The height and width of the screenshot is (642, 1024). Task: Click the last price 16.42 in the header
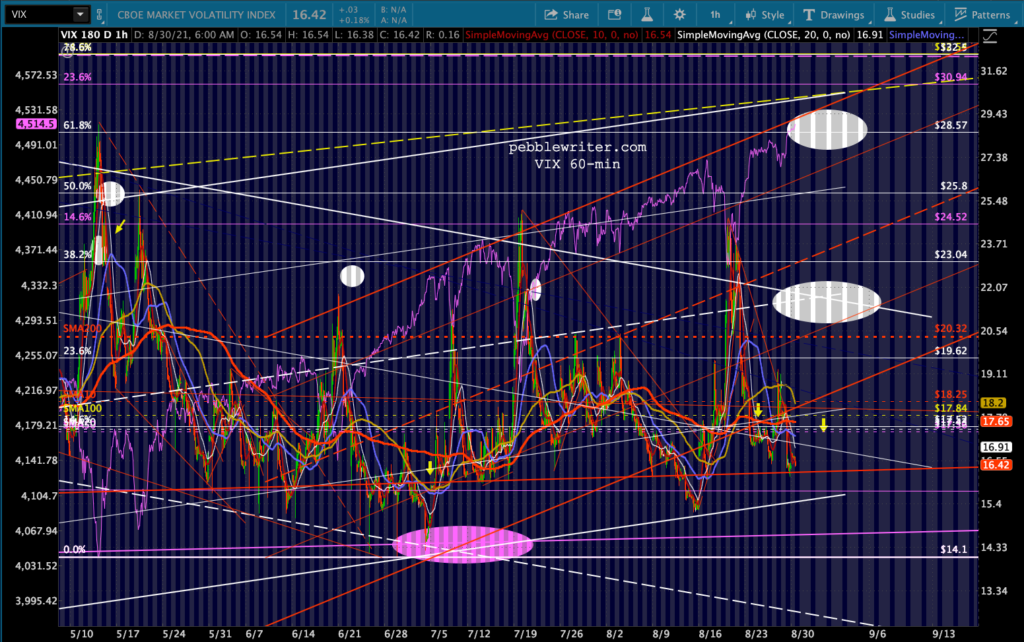(309, 14)
